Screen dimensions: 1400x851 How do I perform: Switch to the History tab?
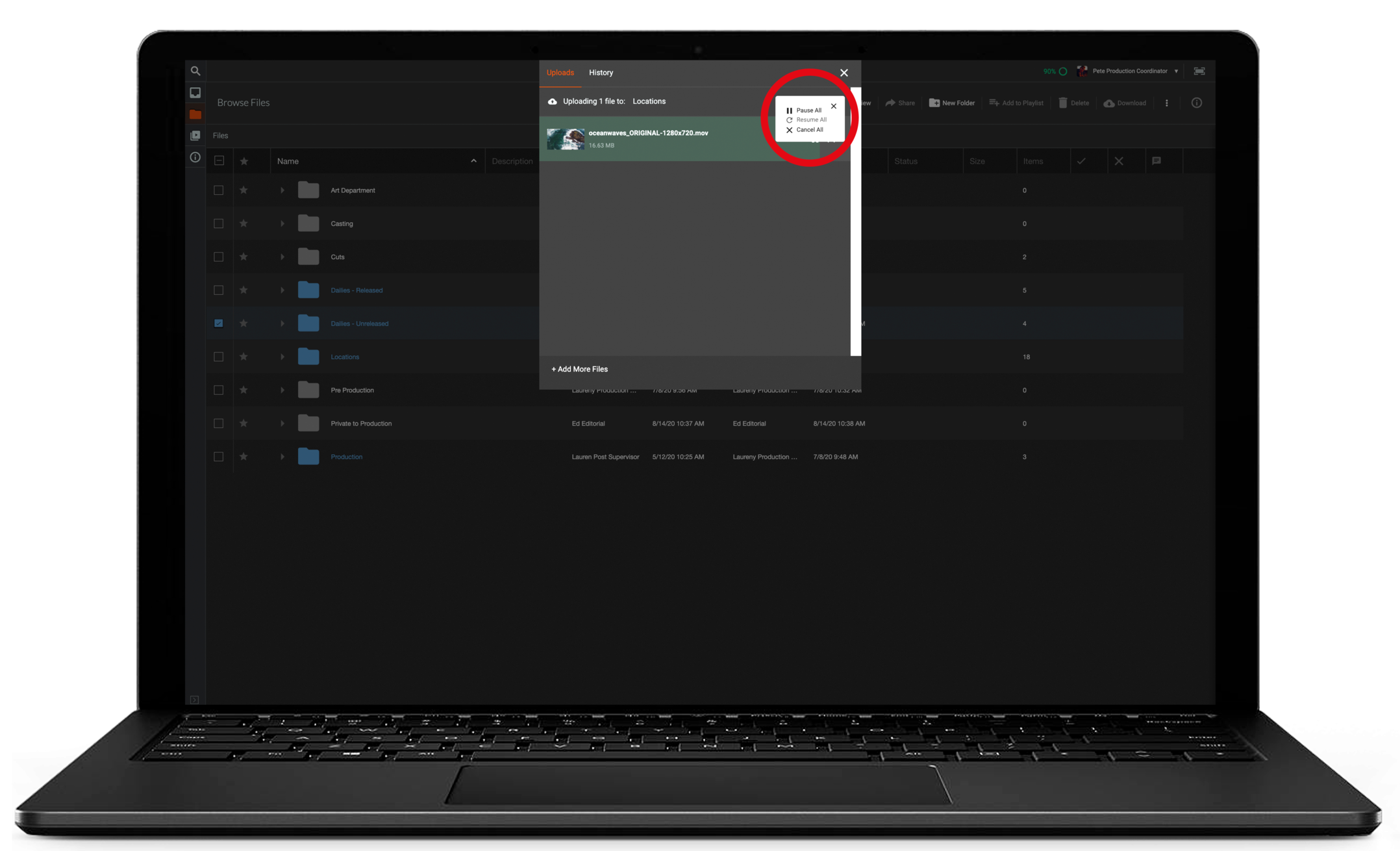(601, 73)
